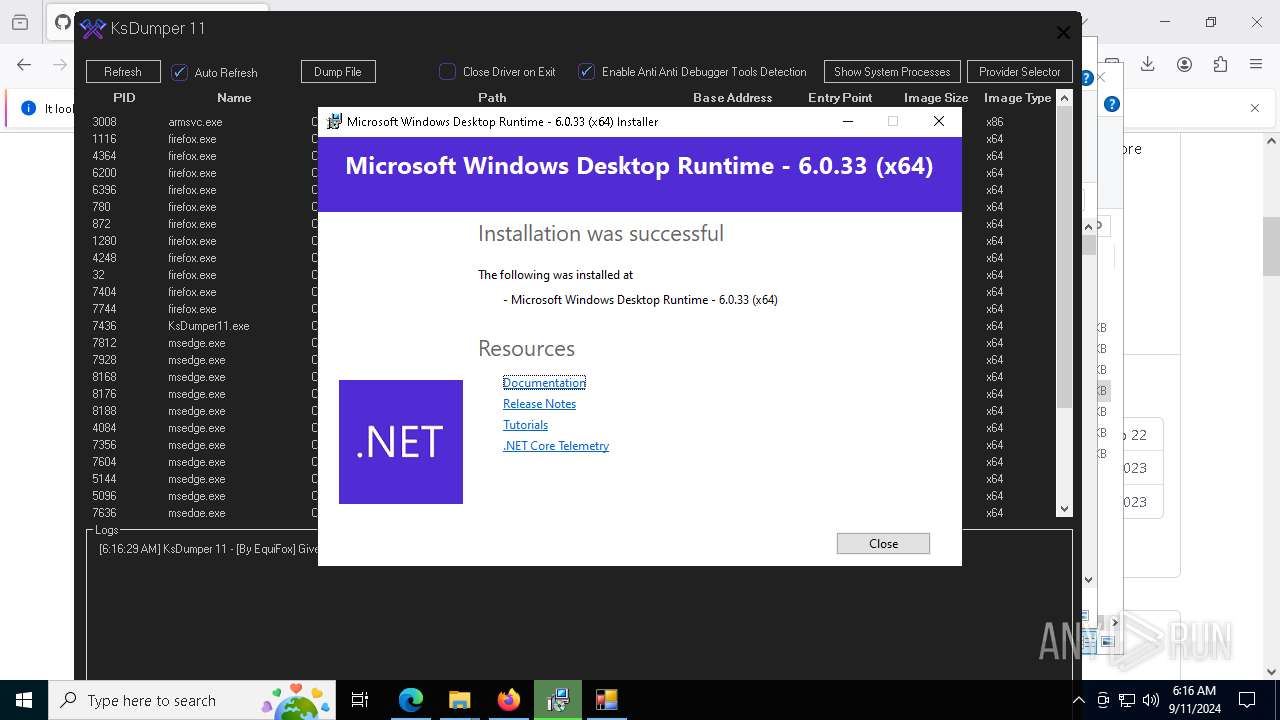Click the .NET installer title bar icon
Image resolution: width=1280 pixels, height=720 pixels.
point(334,122)
